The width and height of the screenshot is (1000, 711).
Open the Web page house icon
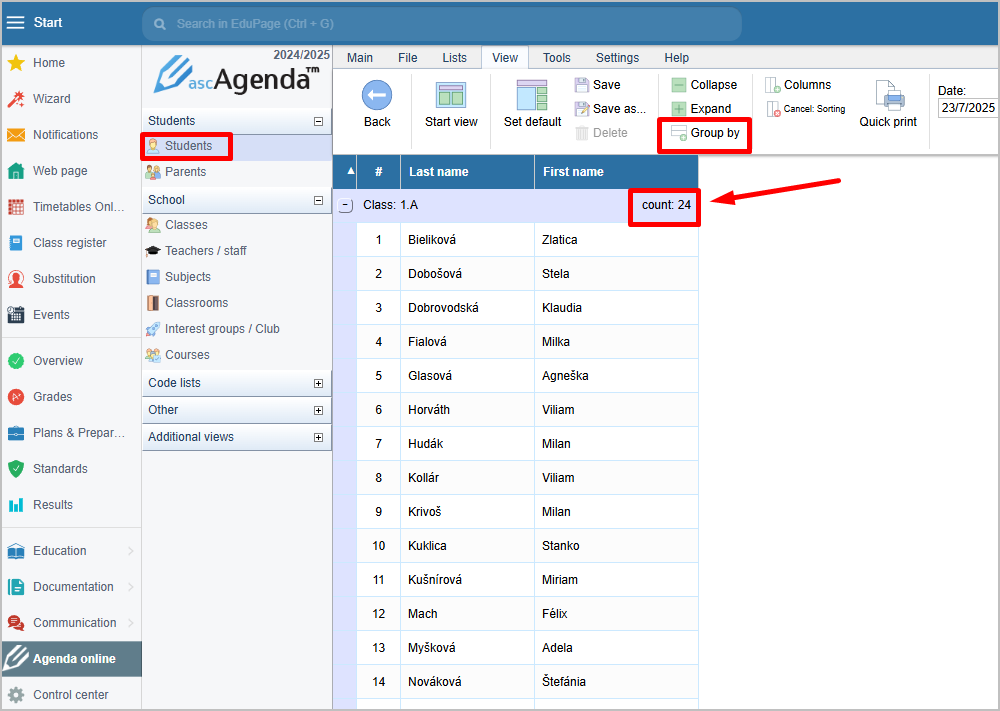coord(16,171)
